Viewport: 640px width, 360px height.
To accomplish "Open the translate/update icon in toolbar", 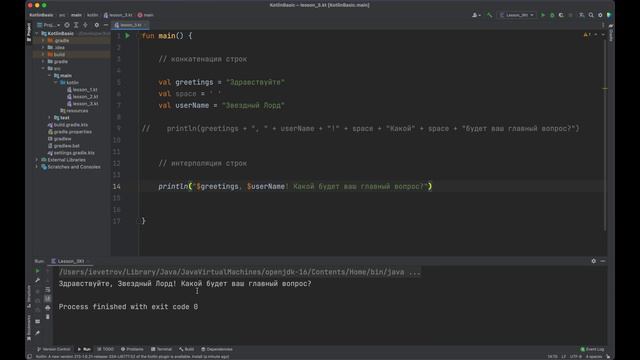I will 582,15.
